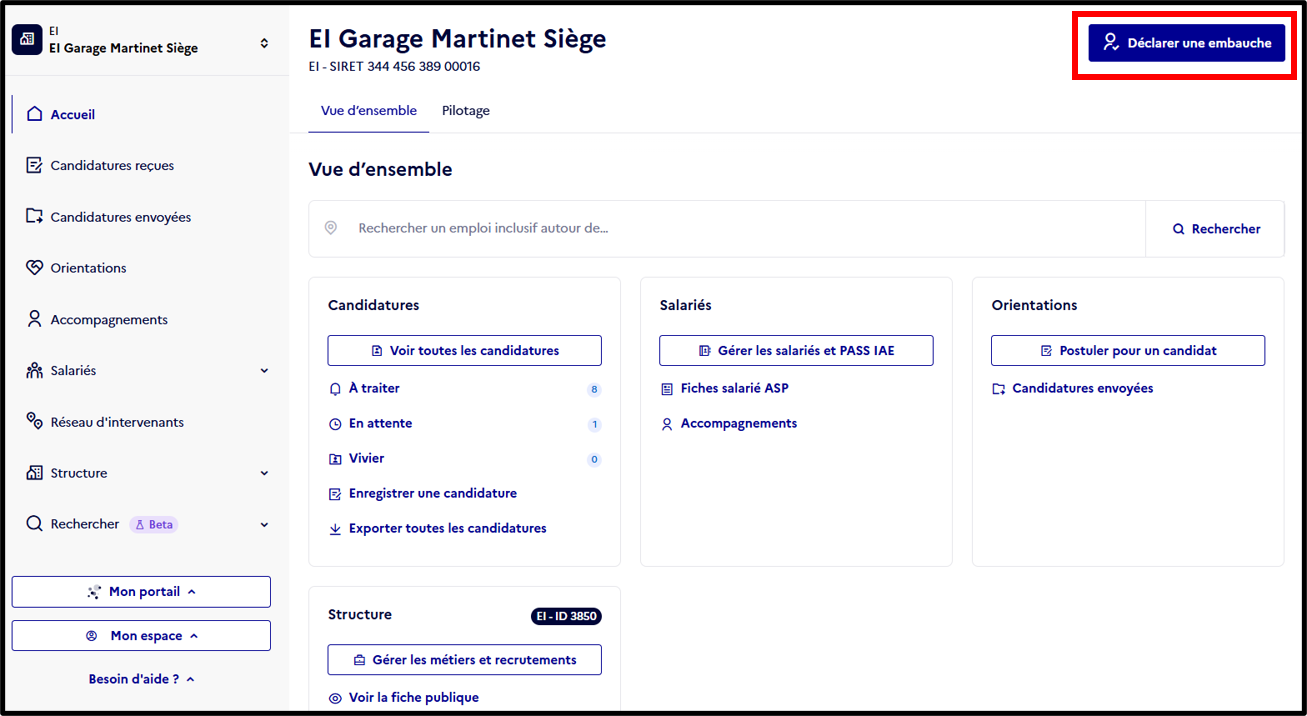Open the structure switcher chevrons at top left
Screen dimensions: 1307x716
click(x=264, y=43)
